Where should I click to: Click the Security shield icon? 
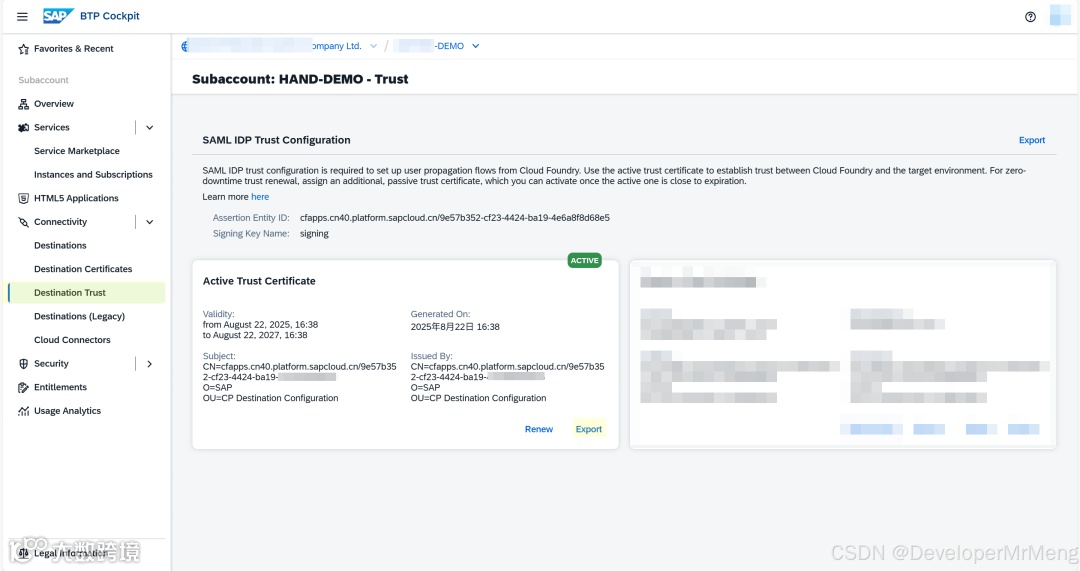tap(23, 364)
